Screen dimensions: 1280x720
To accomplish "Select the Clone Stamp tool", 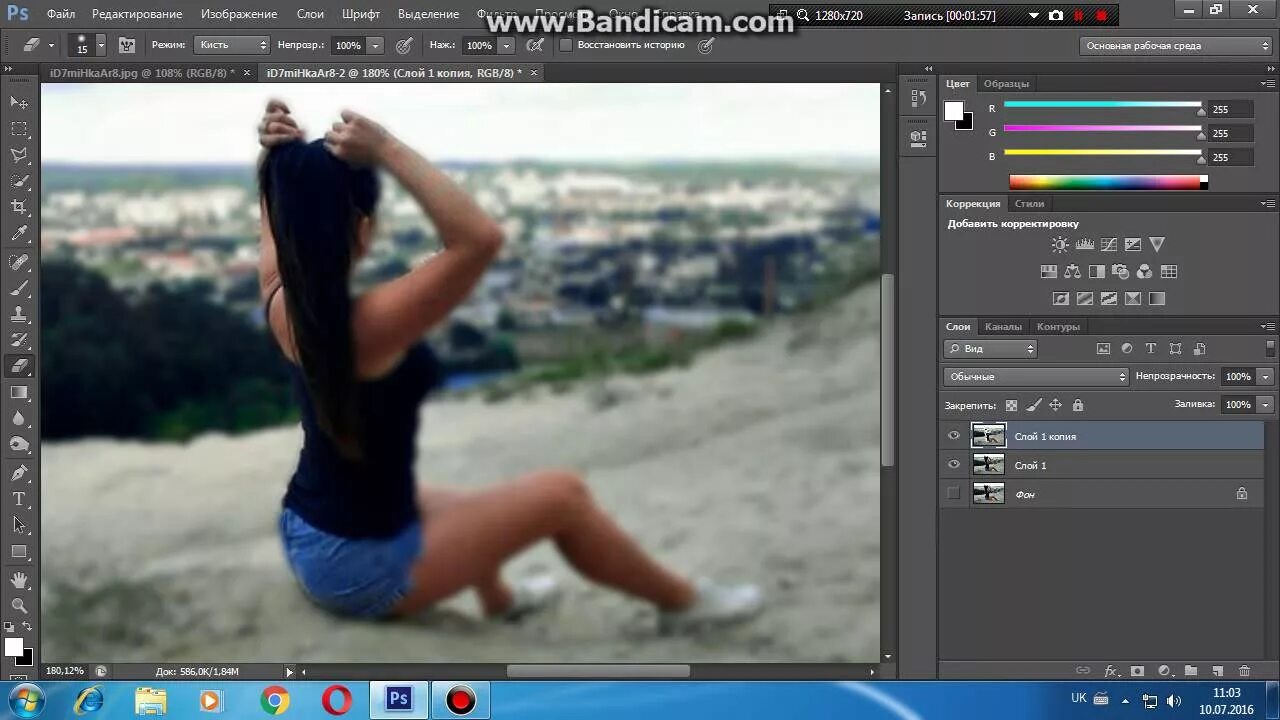I will click(x=19, y=315).
